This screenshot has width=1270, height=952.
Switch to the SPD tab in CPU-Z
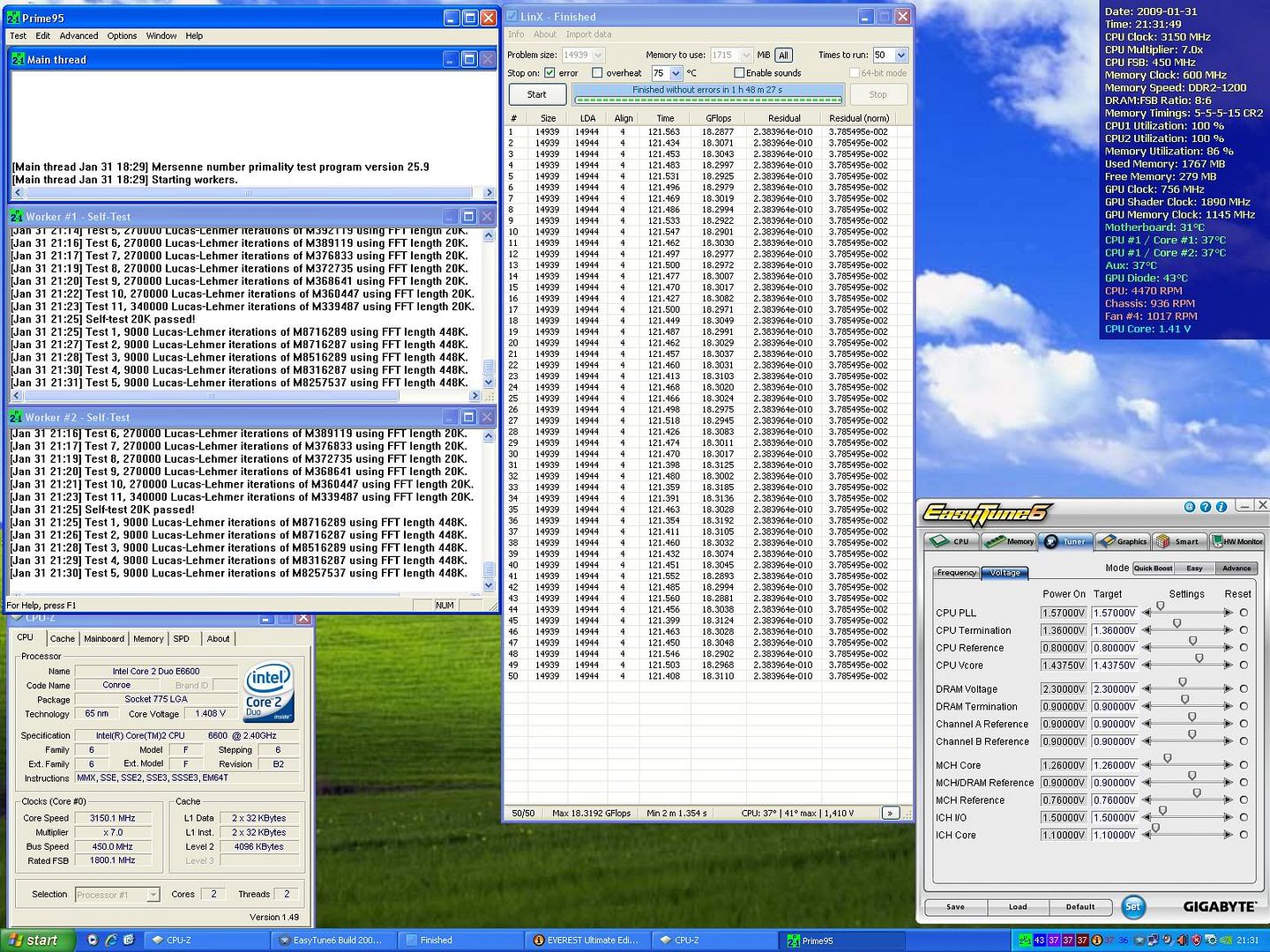(x=181, y=639)
